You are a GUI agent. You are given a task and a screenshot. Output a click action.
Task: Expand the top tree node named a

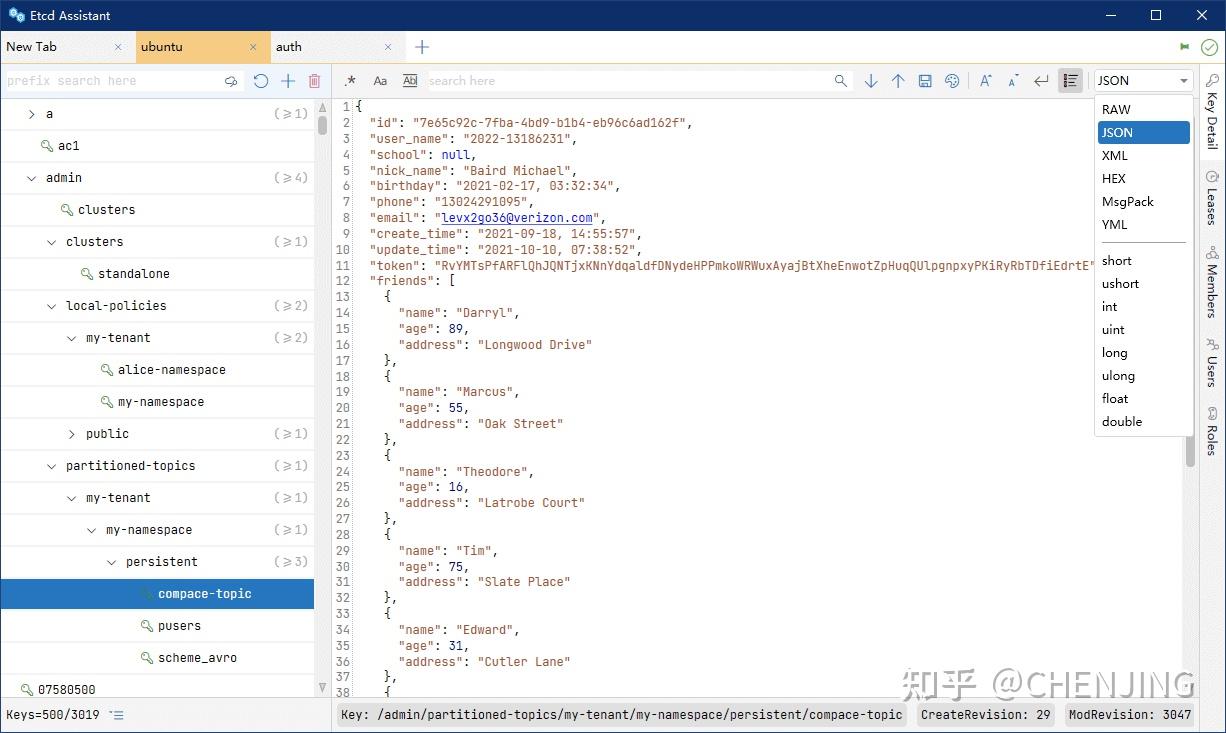31,113
